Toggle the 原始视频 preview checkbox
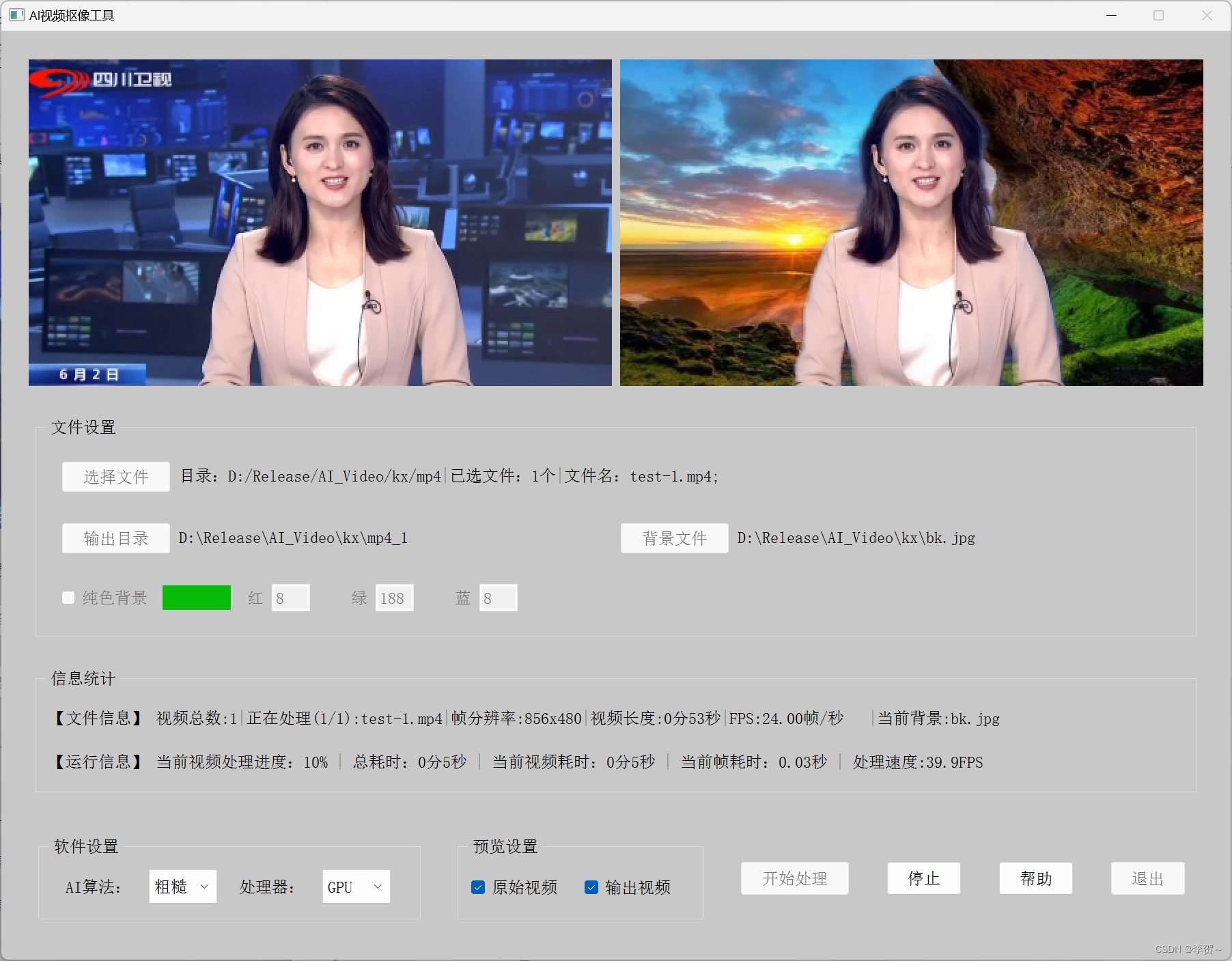This screenshot has height=961, width=1232. 478,887
